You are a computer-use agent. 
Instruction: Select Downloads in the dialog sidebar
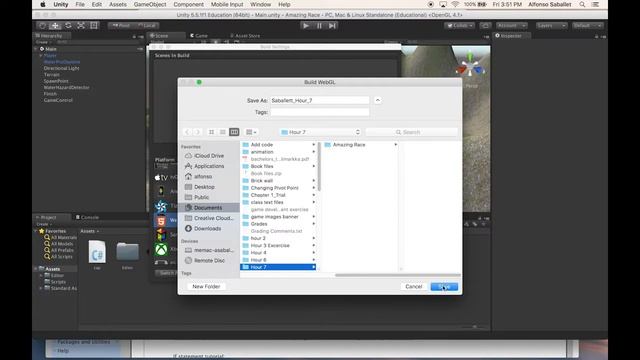click(209, 229)
